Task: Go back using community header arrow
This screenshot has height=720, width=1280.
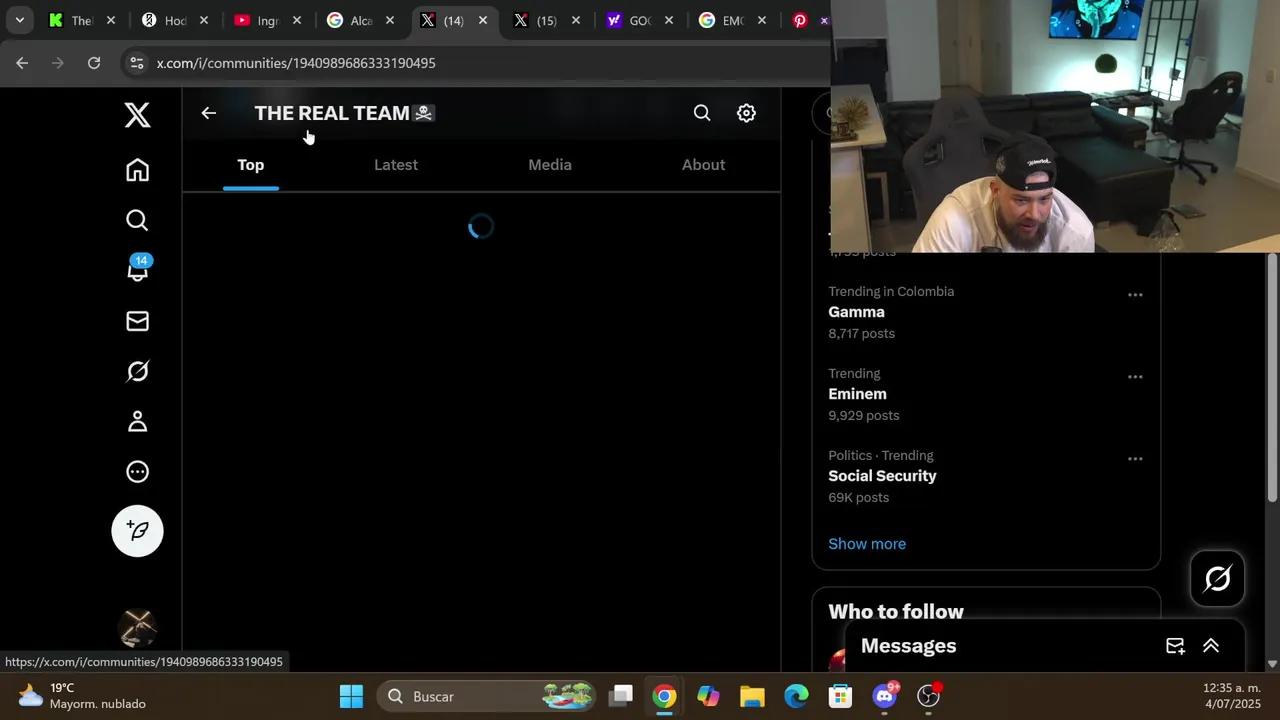Action: [208, 113]
